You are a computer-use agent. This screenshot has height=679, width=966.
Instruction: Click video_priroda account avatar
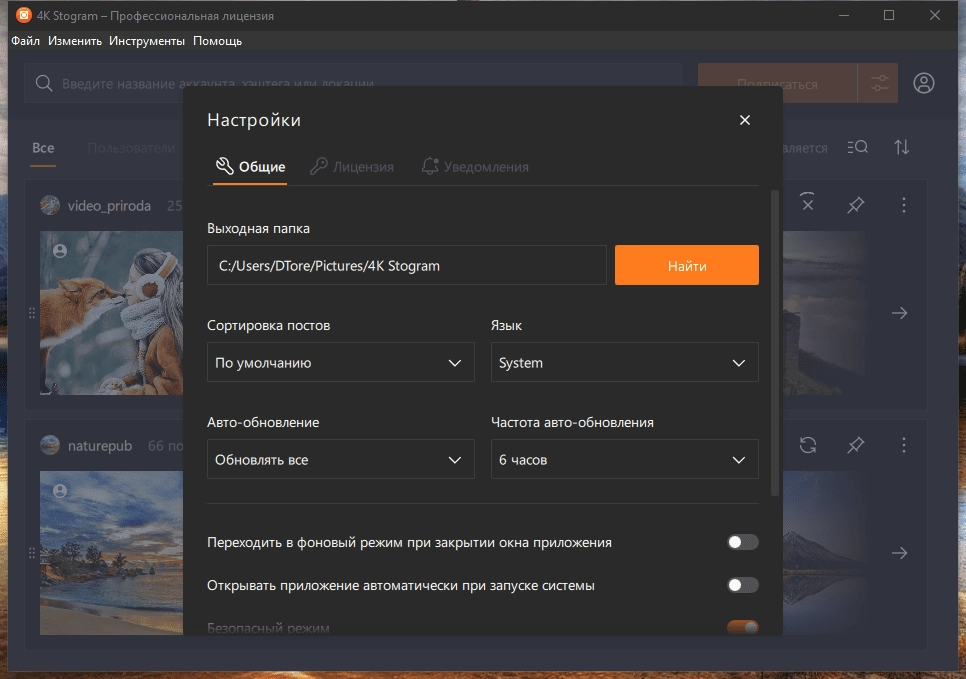[x=50, y=205]
